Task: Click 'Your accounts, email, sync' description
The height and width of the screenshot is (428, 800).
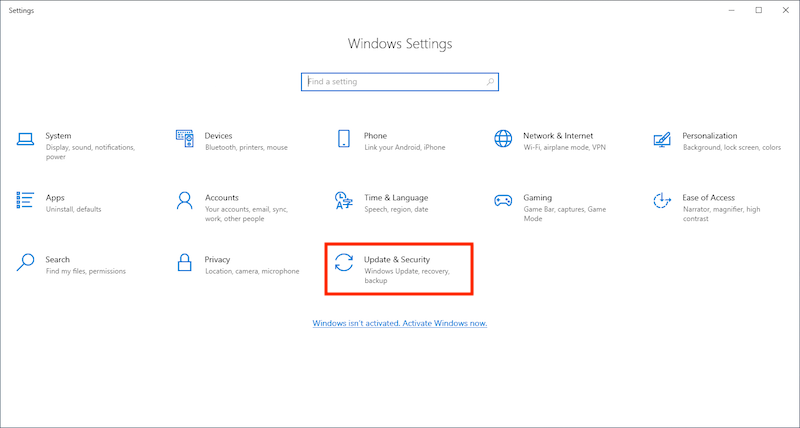Action: pyautogui.click(x=246, y=214)
